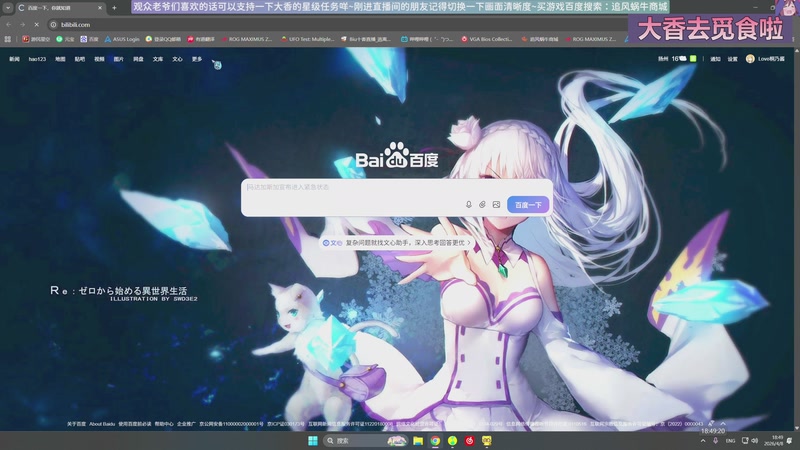Click the ENG input language indicator
This screenshot has height=450, width=800.
pyautogui.click(x=731, y=440)
